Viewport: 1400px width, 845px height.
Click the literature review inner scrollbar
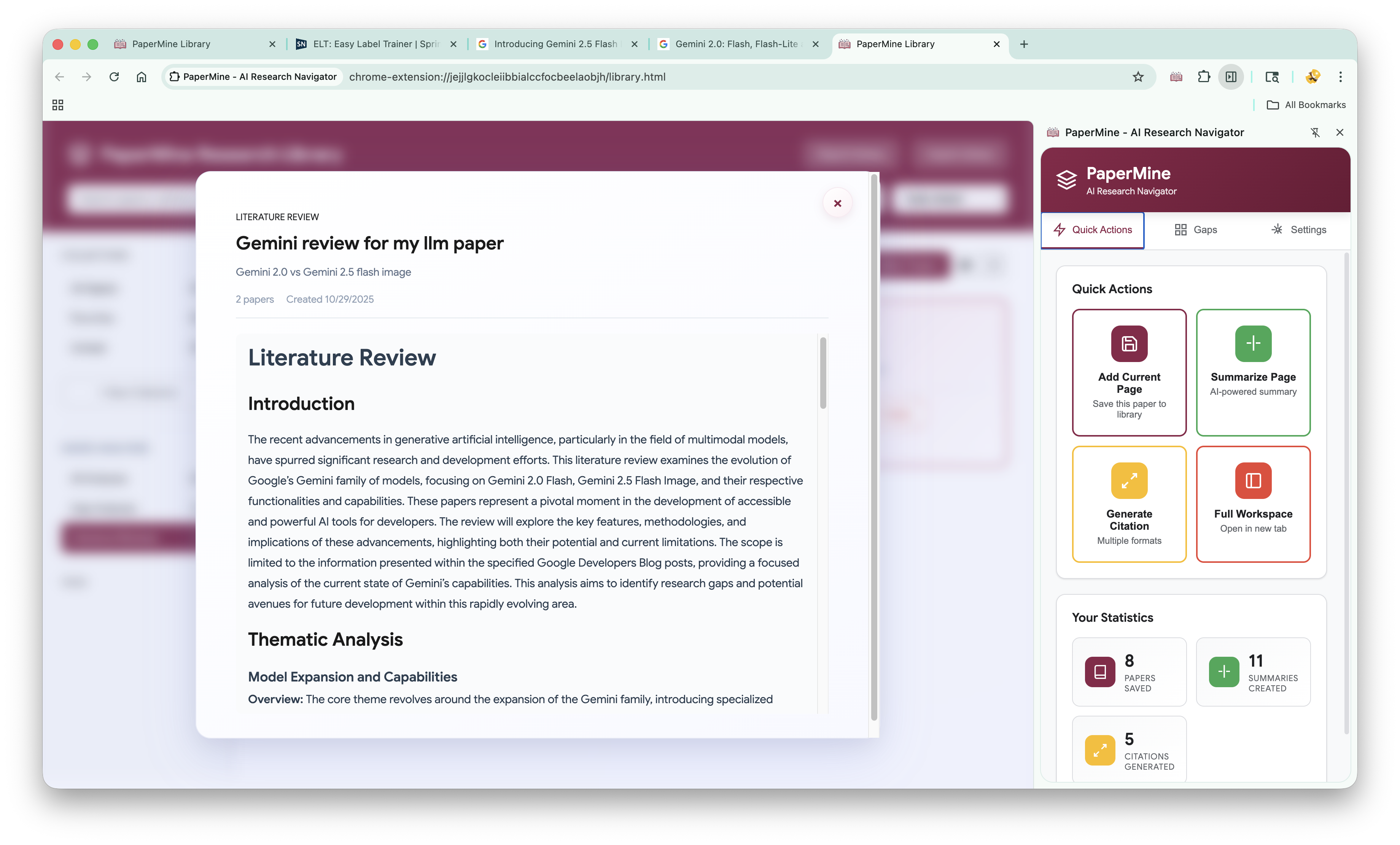click(823, 373)
